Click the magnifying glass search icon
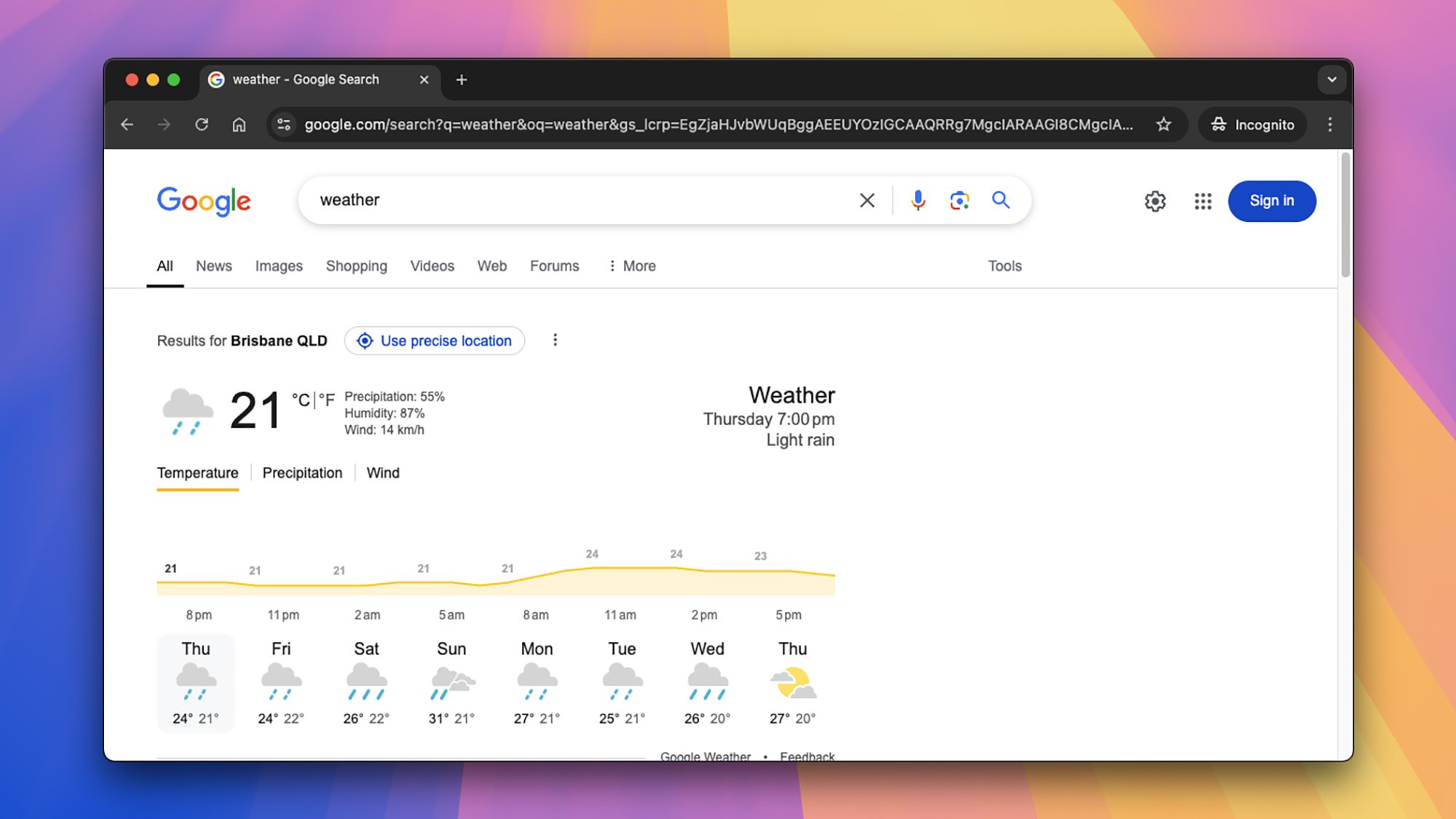The width and height of the screenshot is (1456, 819). [1001, 200]
